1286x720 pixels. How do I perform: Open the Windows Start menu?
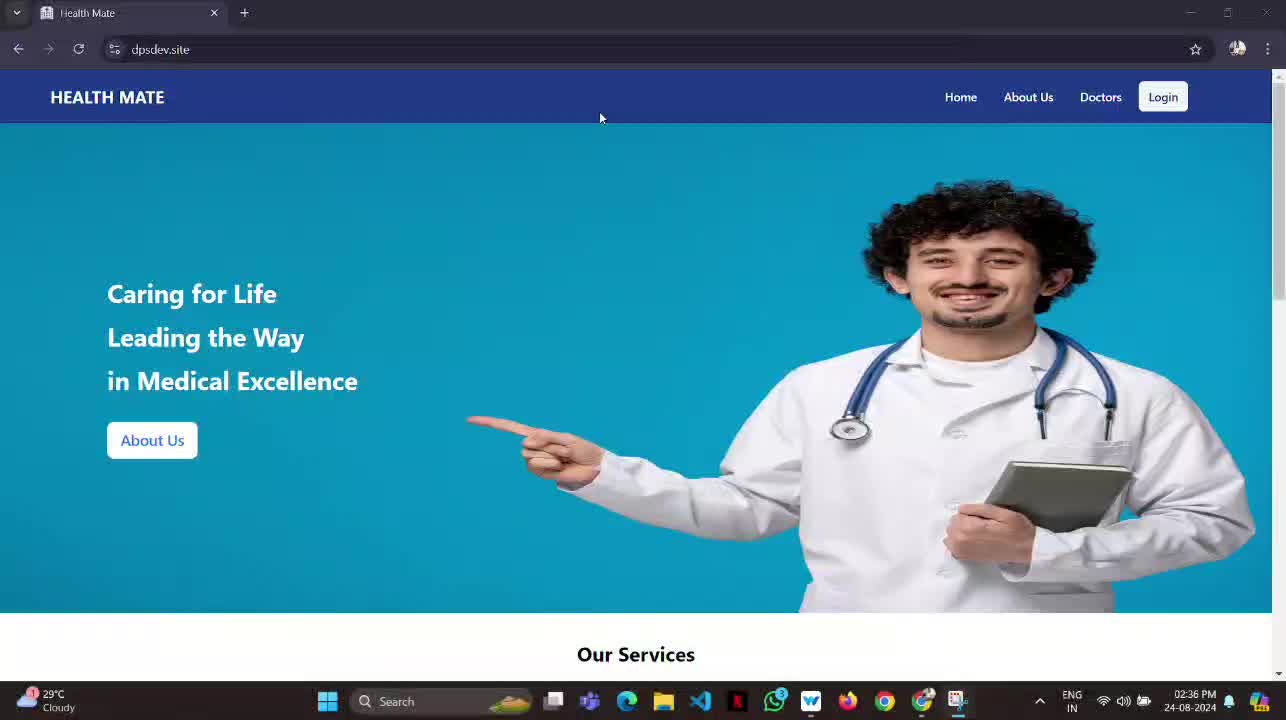[x=327, y=701]
